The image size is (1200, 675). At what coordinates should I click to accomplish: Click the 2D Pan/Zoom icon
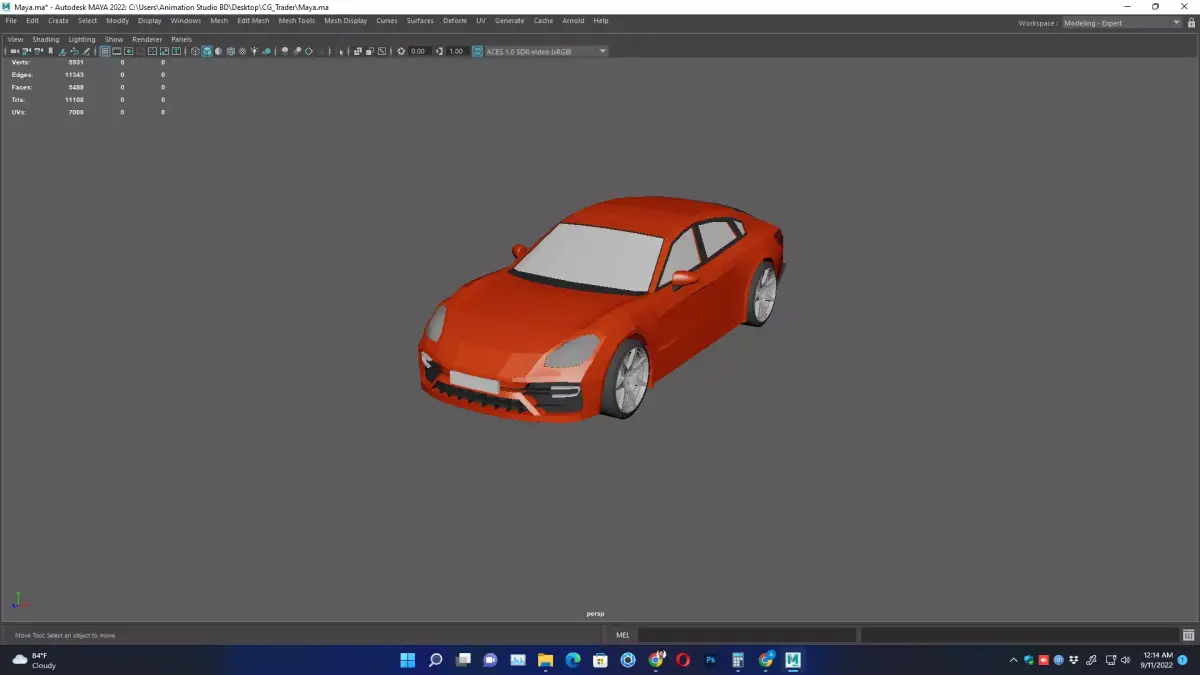click(x=75, y=51)
